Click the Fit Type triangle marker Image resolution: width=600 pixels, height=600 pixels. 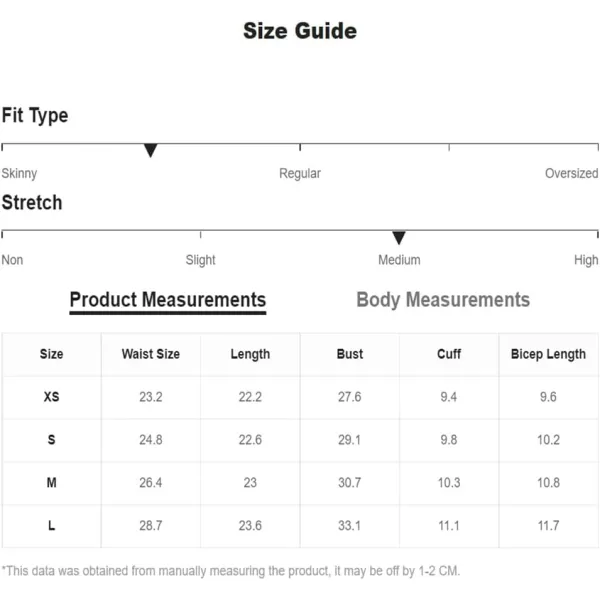tap(150, 150)
